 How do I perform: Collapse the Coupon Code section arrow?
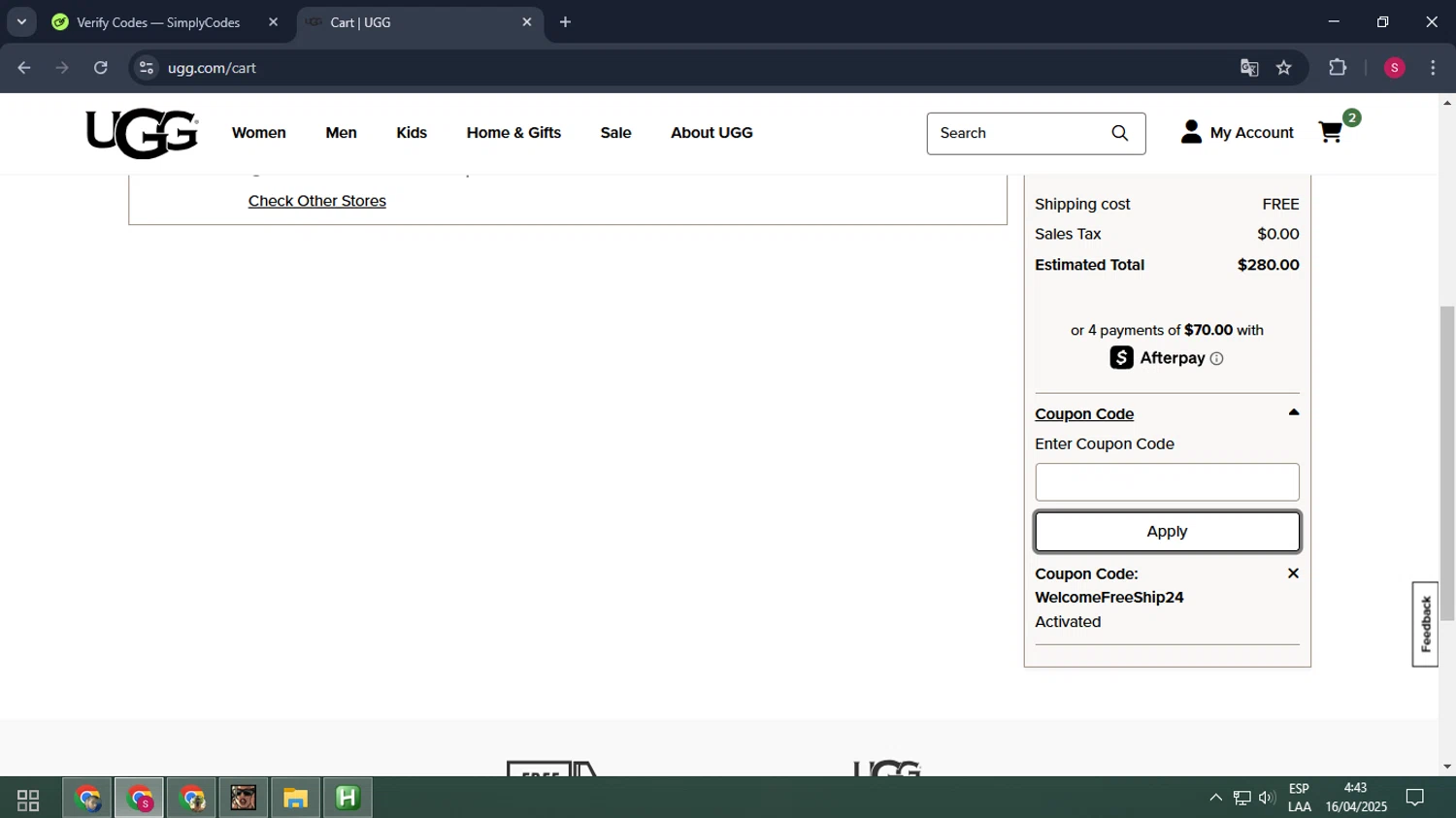tap(1293, 412)
